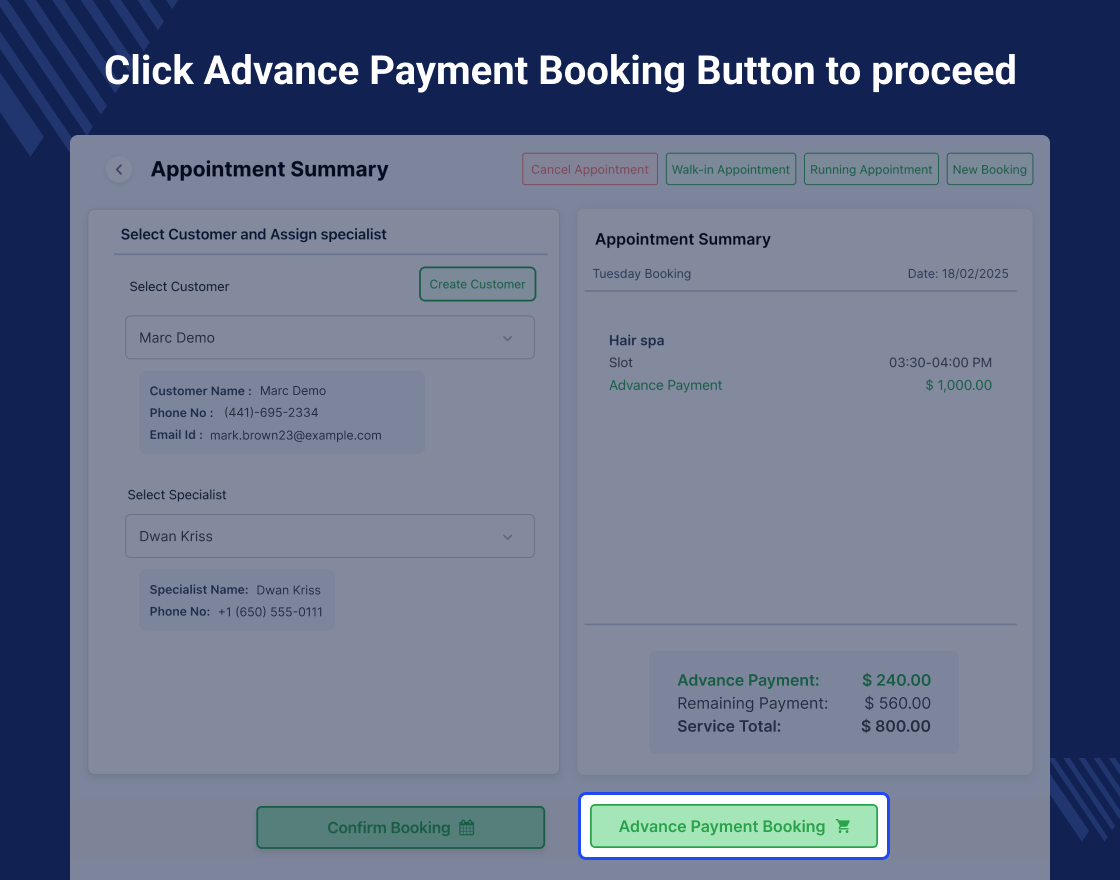Click Specialist Name: Dwan Kriss text

pos(235,589)
